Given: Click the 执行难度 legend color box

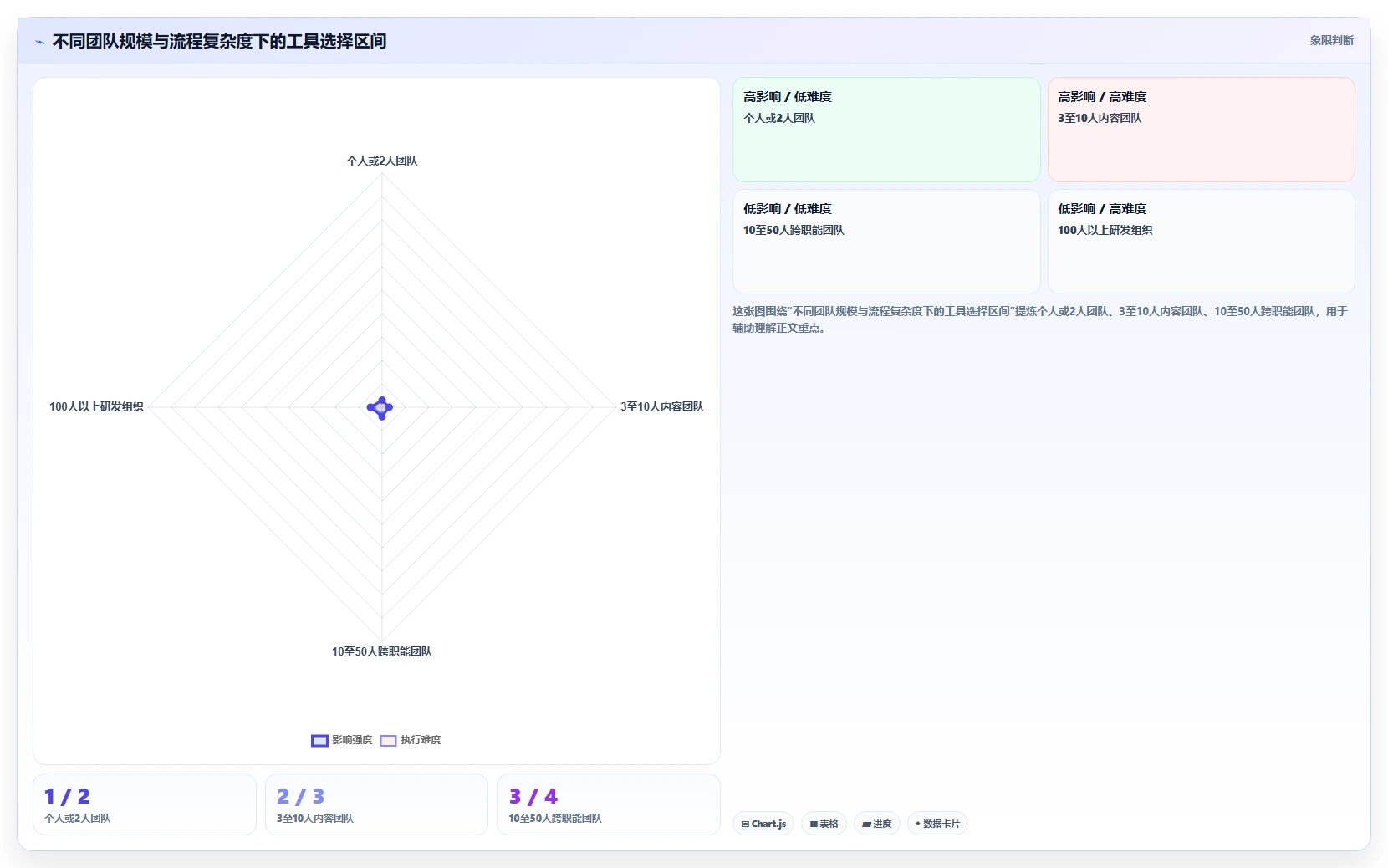Looking at the screenshot, I should click(388, 740).
